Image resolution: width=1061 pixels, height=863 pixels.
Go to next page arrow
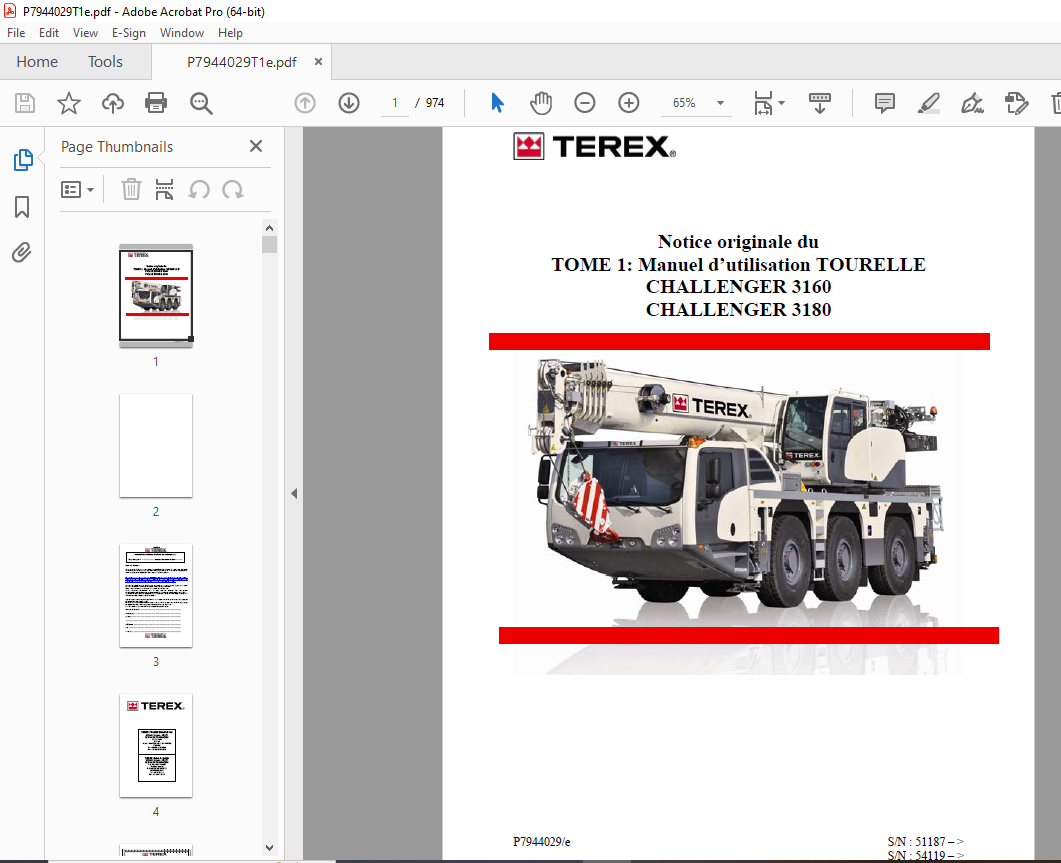coord(349,103)
